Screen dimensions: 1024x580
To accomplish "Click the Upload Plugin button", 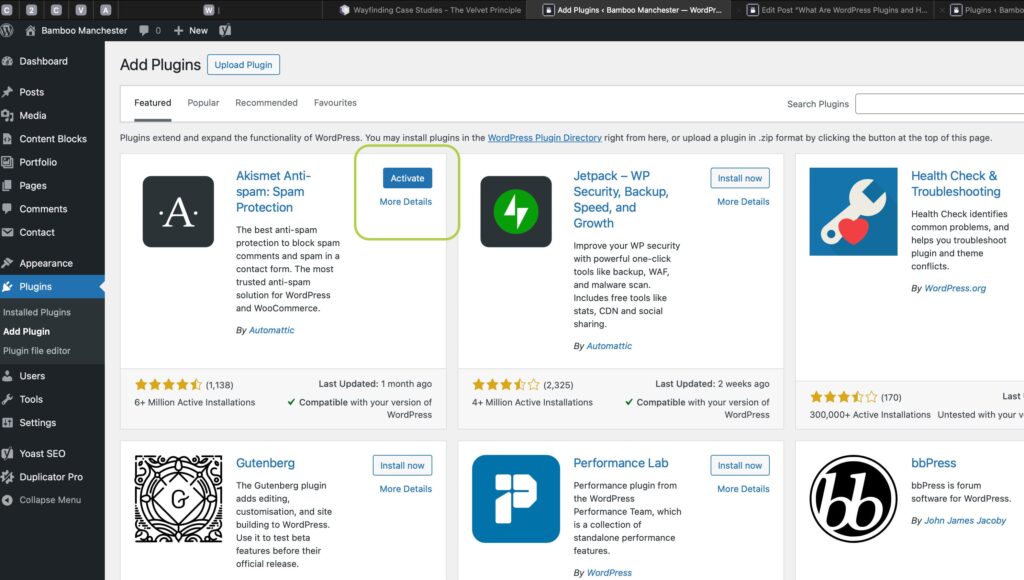I will tap(244, 65).
